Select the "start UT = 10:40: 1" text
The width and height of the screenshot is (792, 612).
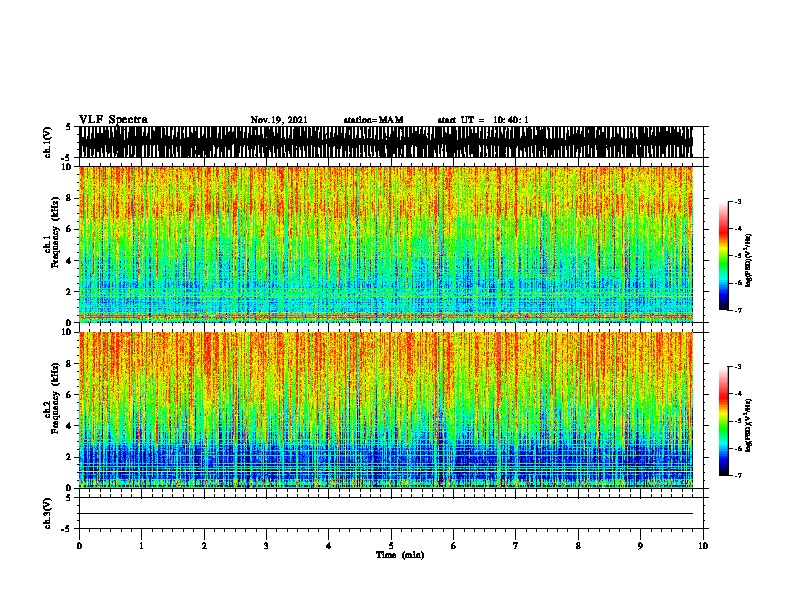(483, 120)
